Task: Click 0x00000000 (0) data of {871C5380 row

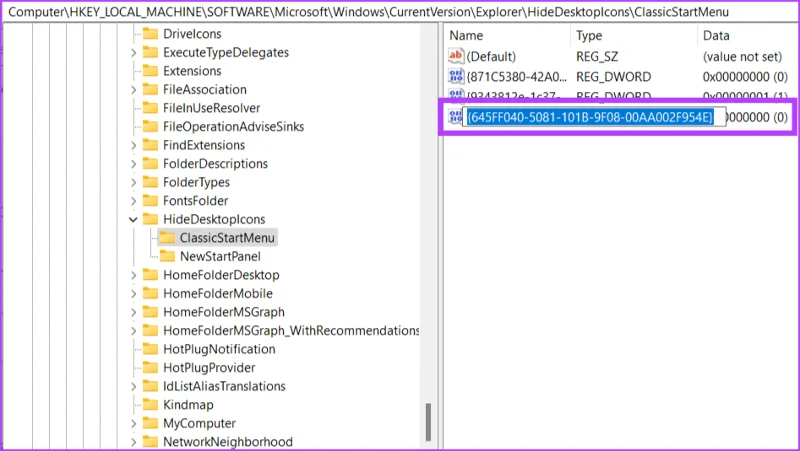Action: [x=745, y=77]
